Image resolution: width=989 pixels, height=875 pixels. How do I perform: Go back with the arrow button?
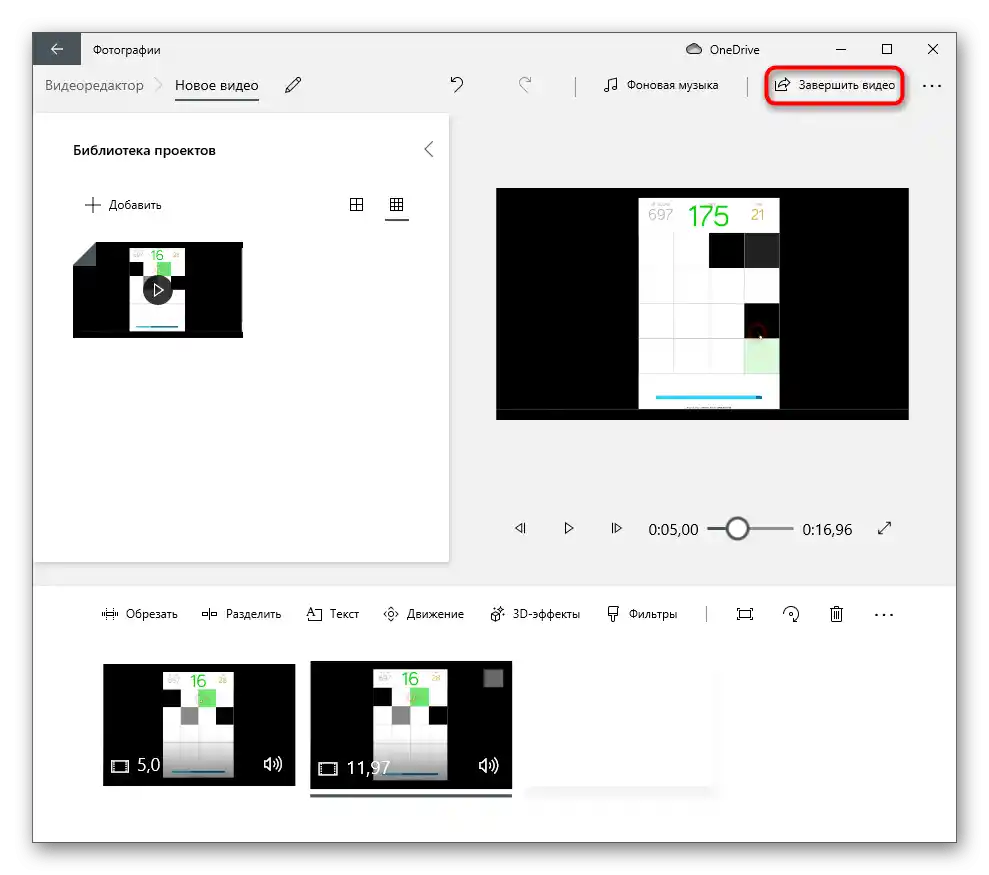[57, 49]
